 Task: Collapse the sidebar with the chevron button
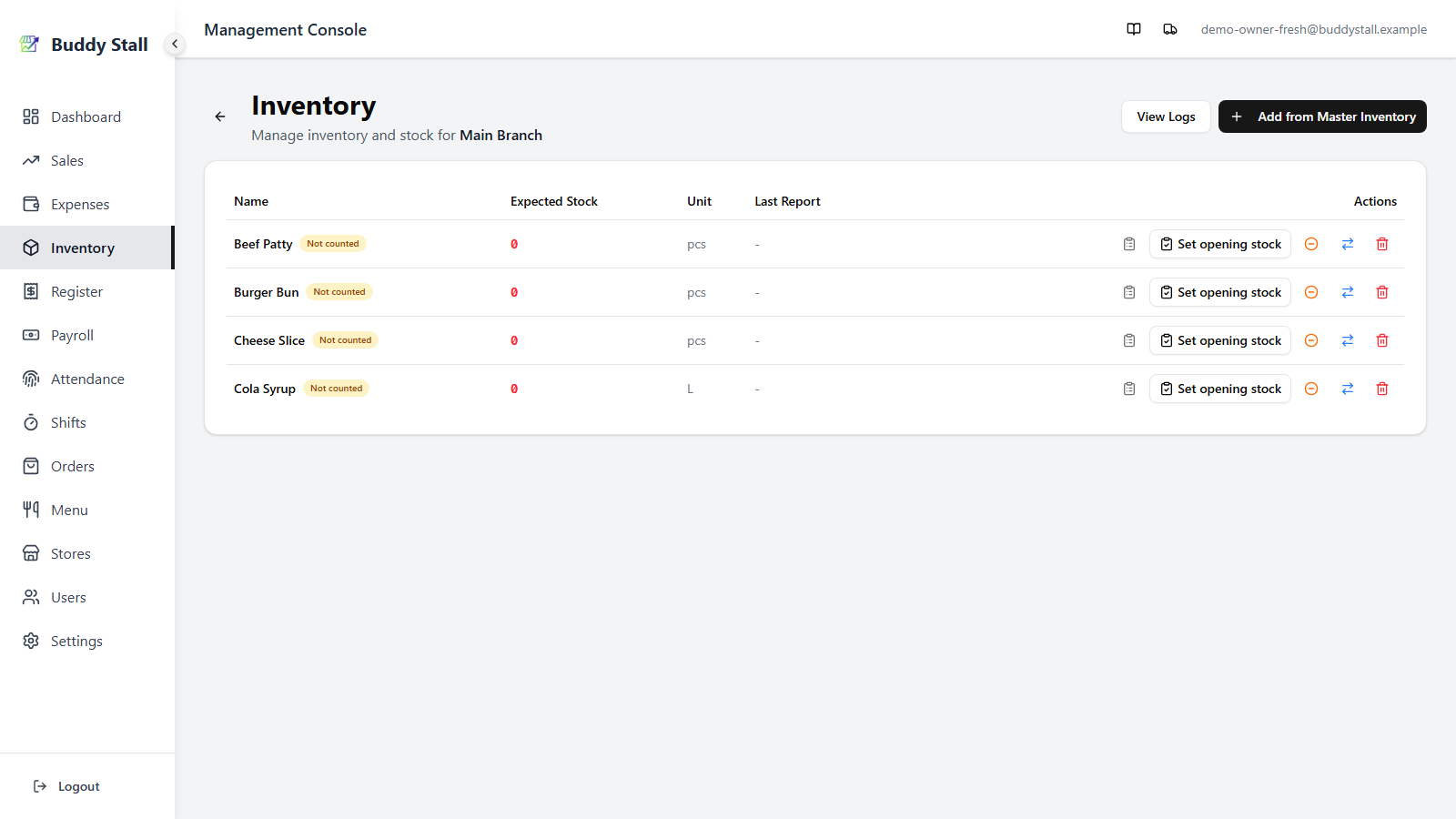[175, 44]
